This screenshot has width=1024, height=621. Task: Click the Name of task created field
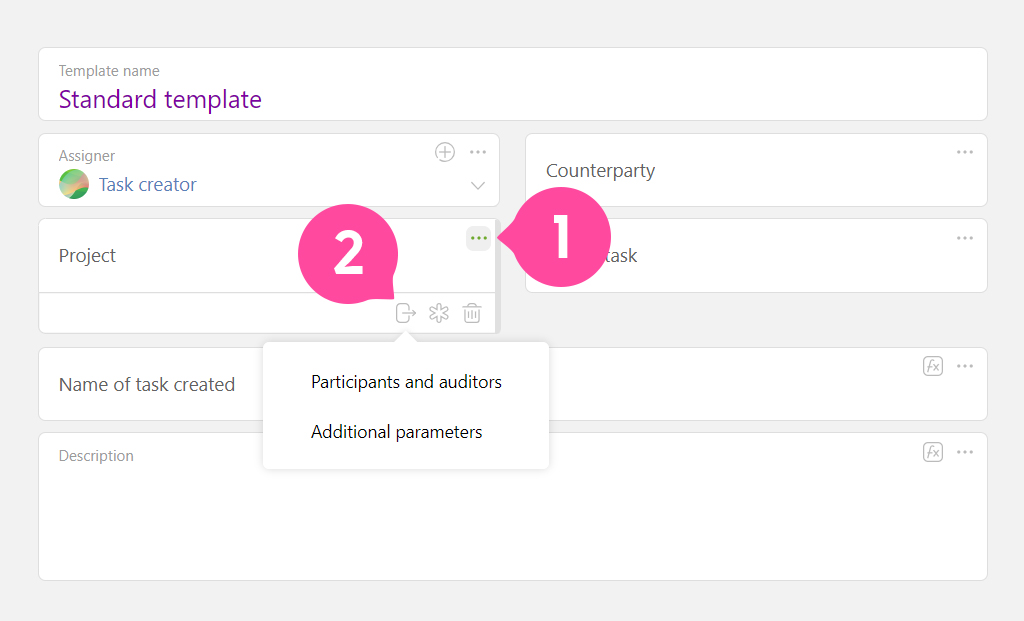513,384
